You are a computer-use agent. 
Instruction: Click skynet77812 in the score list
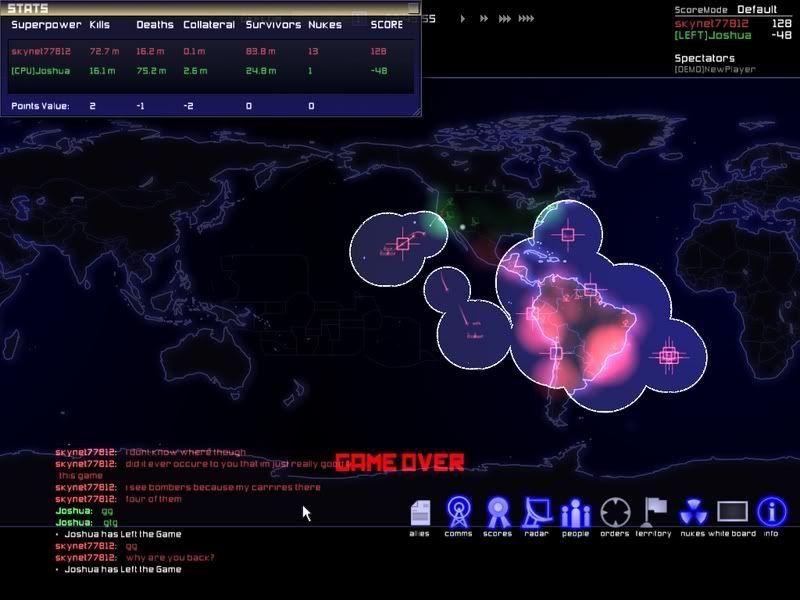coord(710,23)
